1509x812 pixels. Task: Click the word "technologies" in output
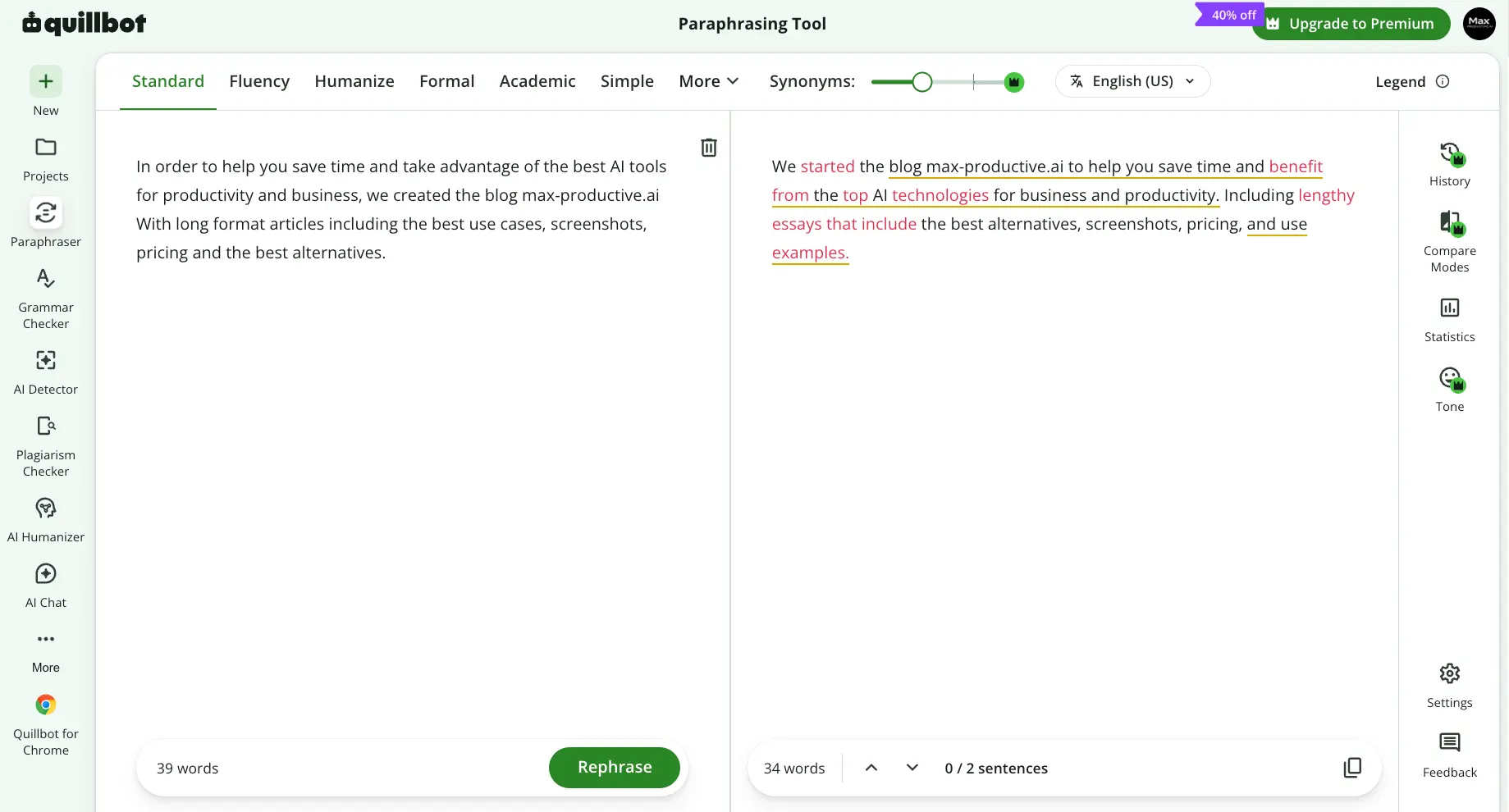click(940, 195)
